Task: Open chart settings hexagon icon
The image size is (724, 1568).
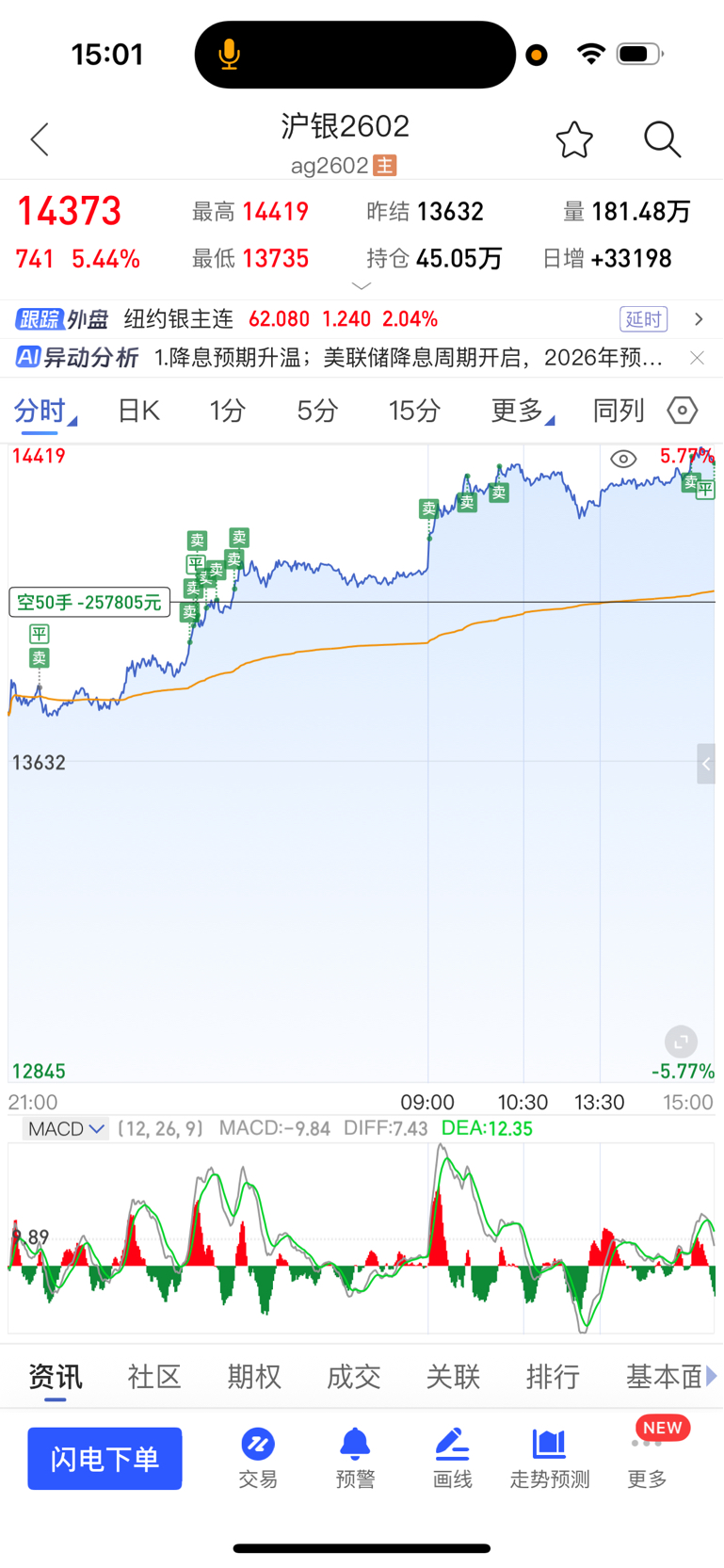Action: point(683,411)
